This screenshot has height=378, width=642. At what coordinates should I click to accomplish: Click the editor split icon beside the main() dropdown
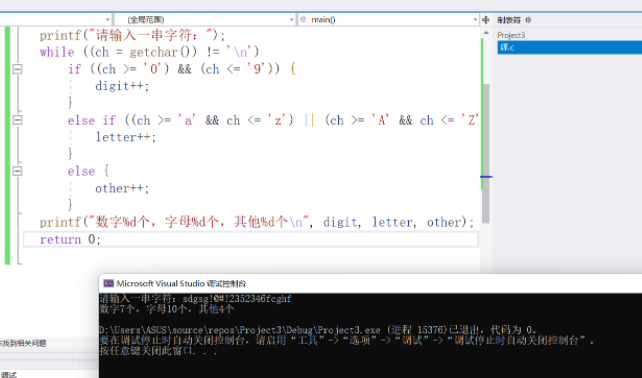[x=486, y=20]
